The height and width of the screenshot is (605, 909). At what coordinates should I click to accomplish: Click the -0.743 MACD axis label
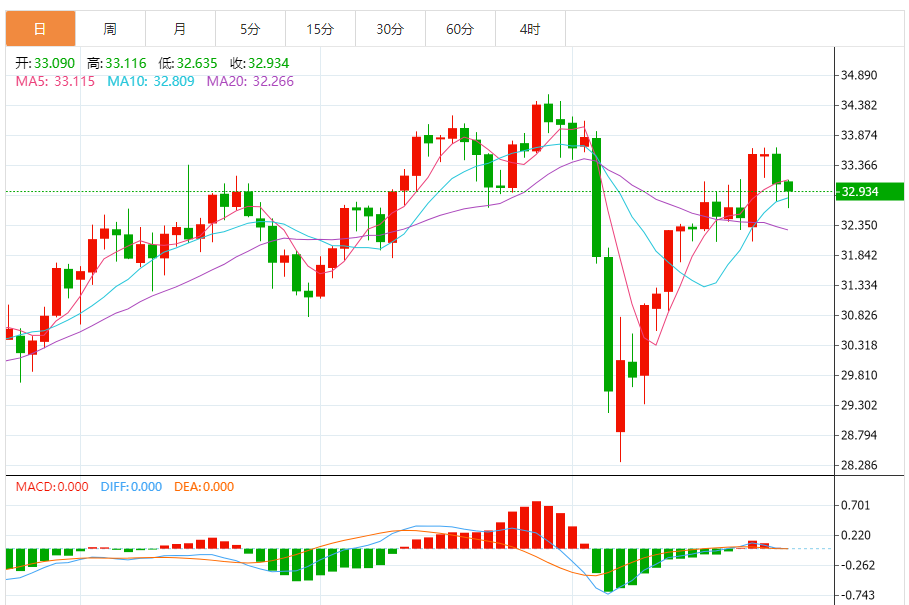[x=857, y=595]
